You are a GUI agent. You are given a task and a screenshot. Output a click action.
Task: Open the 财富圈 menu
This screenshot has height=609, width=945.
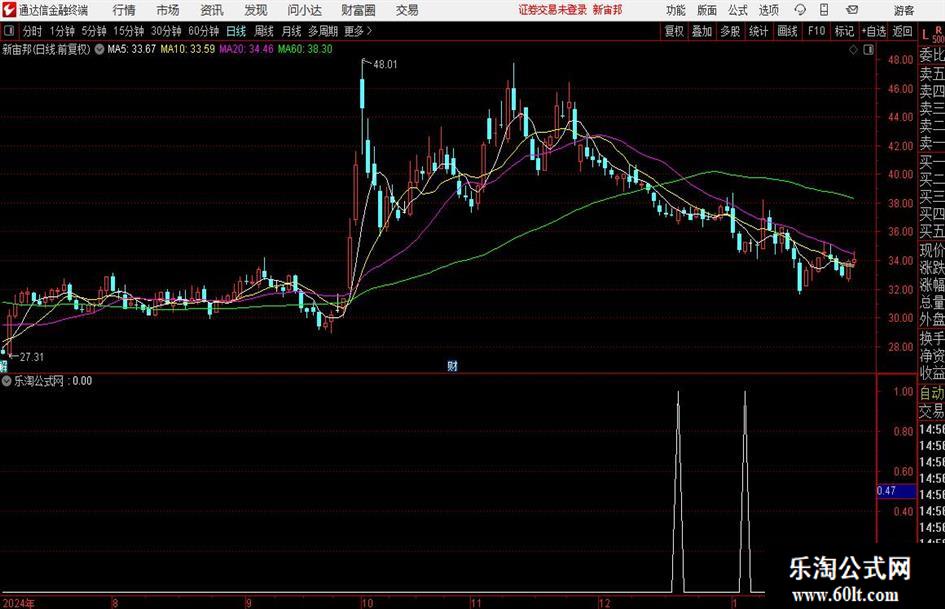[x=358, y=10]
